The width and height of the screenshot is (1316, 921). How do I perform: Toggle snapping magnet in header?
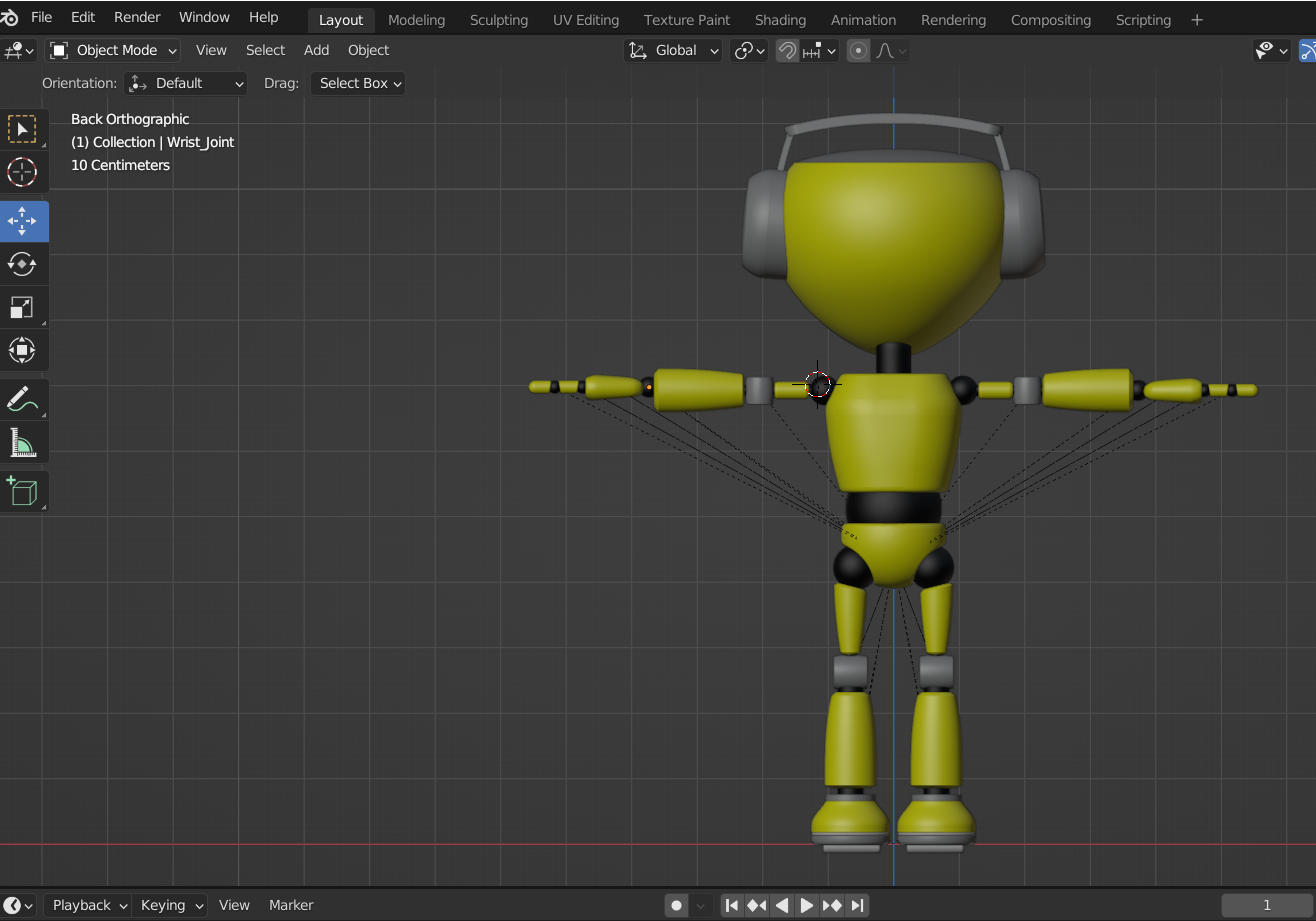click(x=788, y=50)
